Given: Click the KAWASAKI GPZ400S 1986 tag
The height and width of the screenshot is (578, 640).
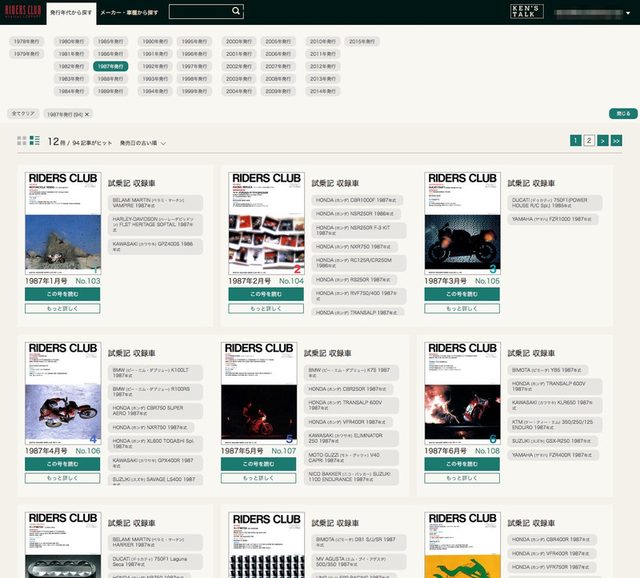Looking at the screenshot, I should coord(155,247).
